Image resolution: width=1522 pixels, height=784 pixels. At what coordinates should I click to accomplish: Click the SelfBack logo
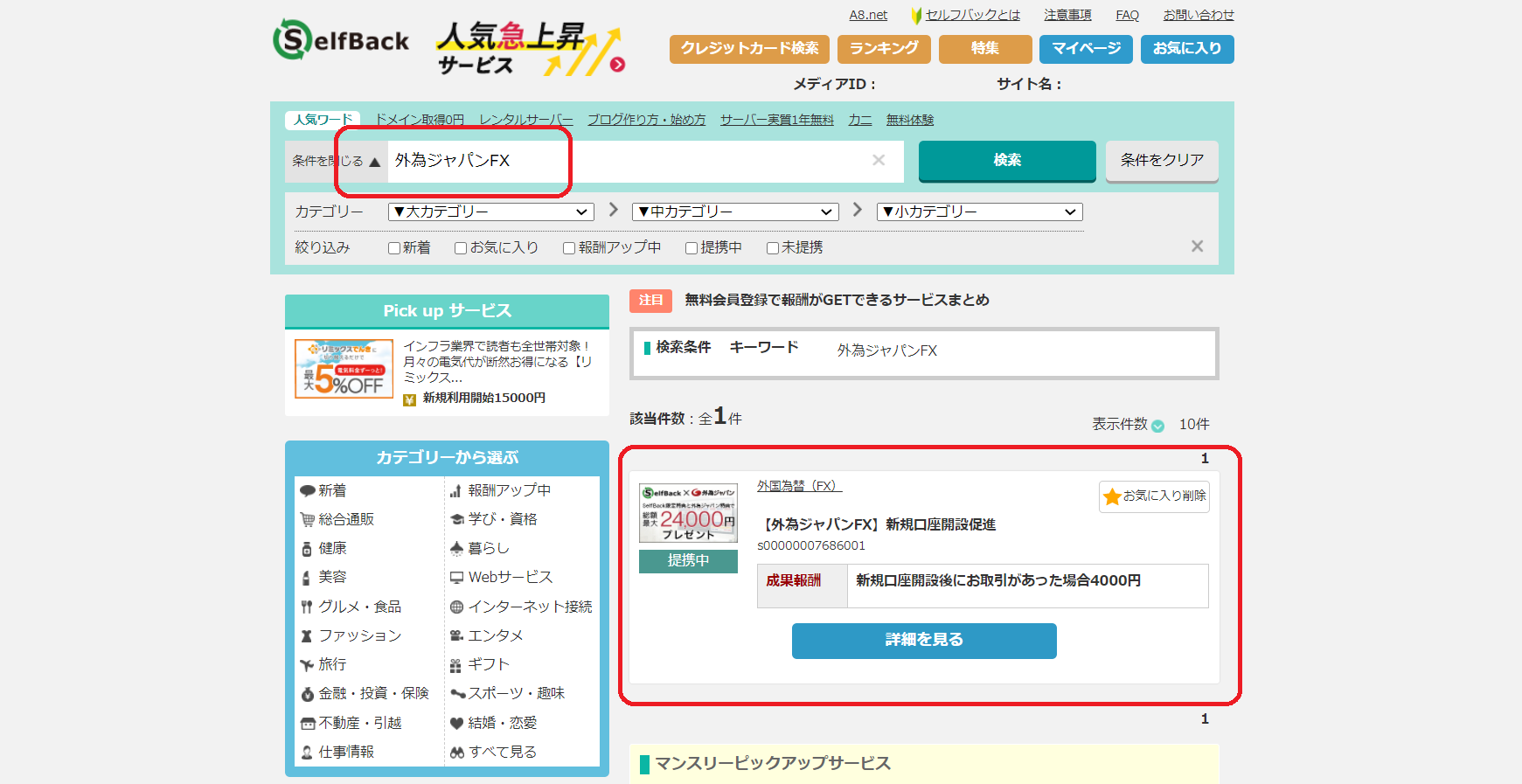click(x=341, y=40)
